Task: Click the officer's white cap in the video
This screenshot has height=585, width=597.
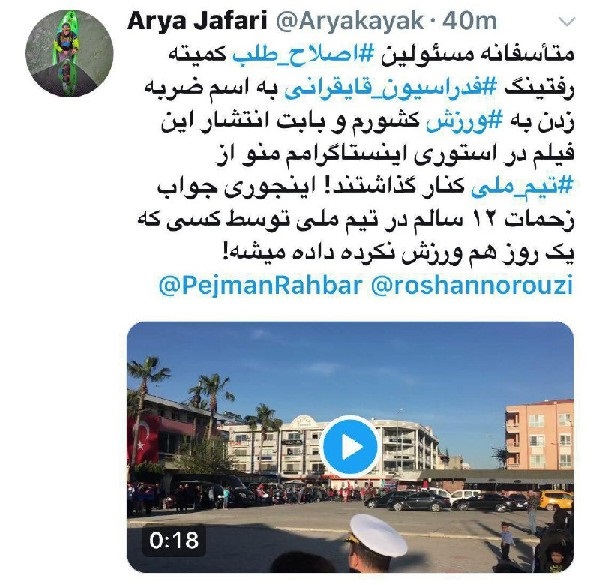Action: coord(378,533)
